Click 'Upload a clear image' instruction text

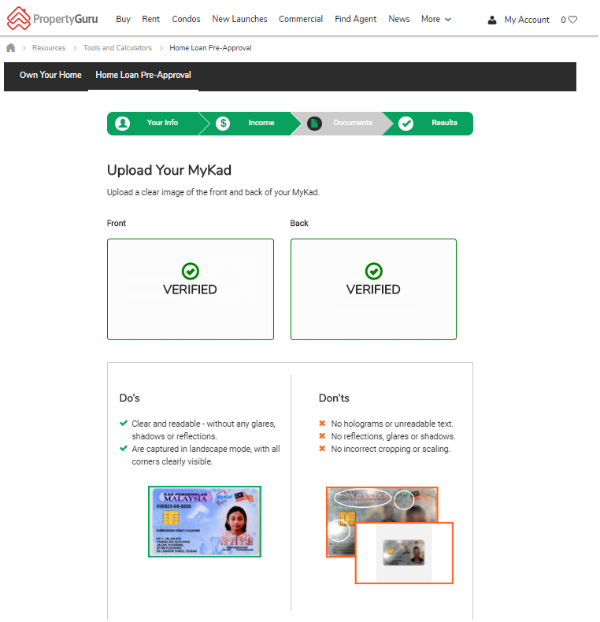[x=213, y=192]
